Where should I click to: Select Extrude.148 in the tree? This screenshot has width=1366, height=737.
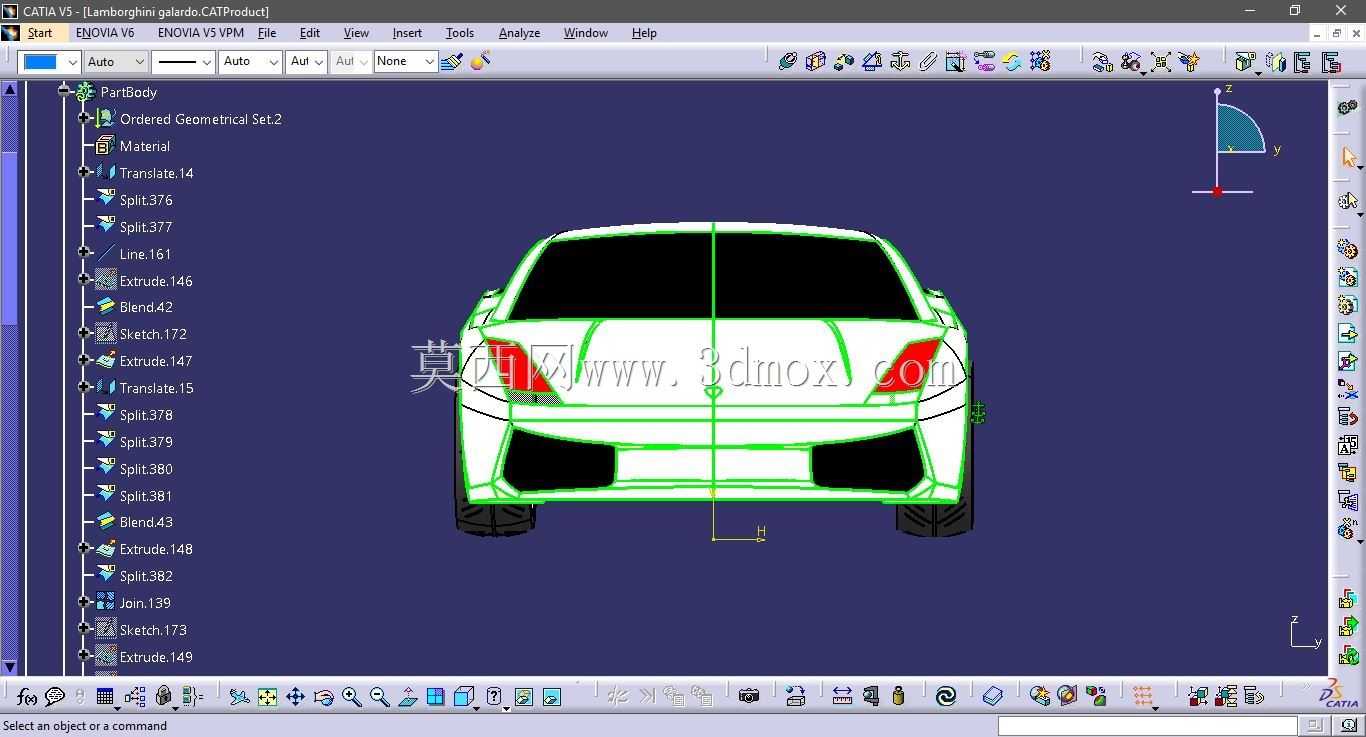click(x=156, y=549)
